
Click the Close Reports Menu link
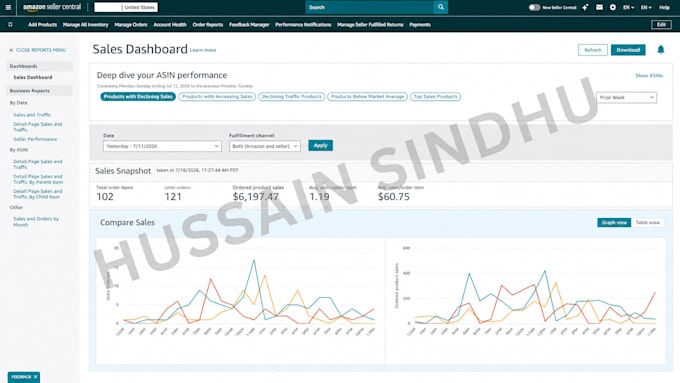point(41,50)
